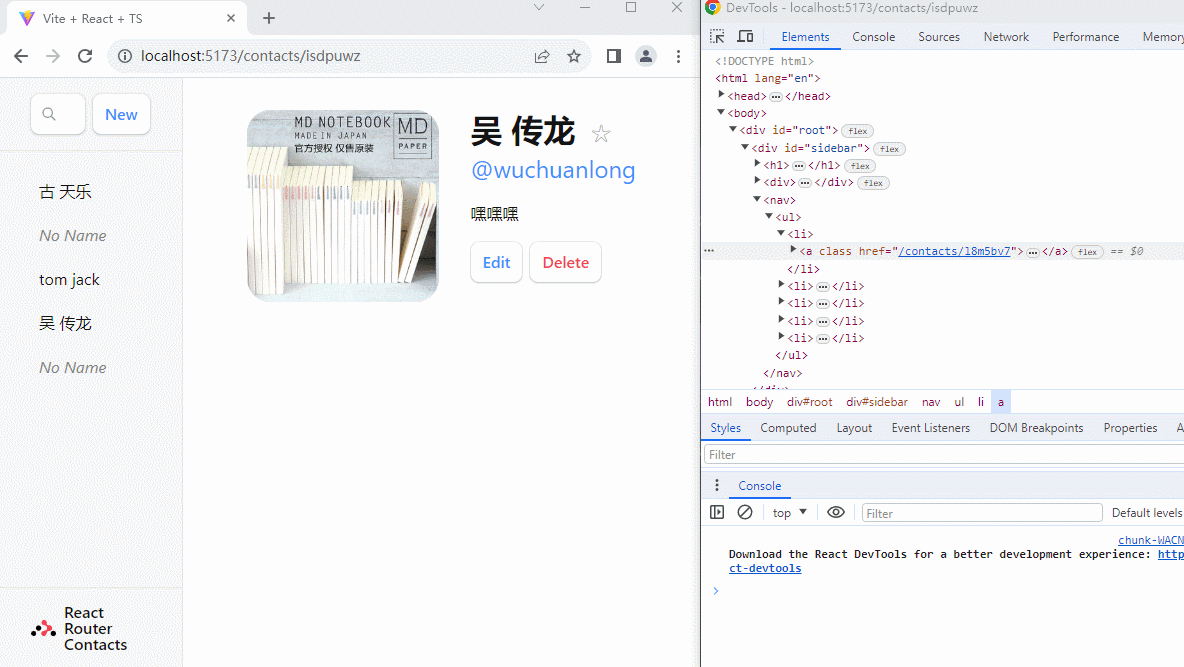The image size is (1184, 667).
Task: Bookmark this page with the star icon
Action: [574, 56]
